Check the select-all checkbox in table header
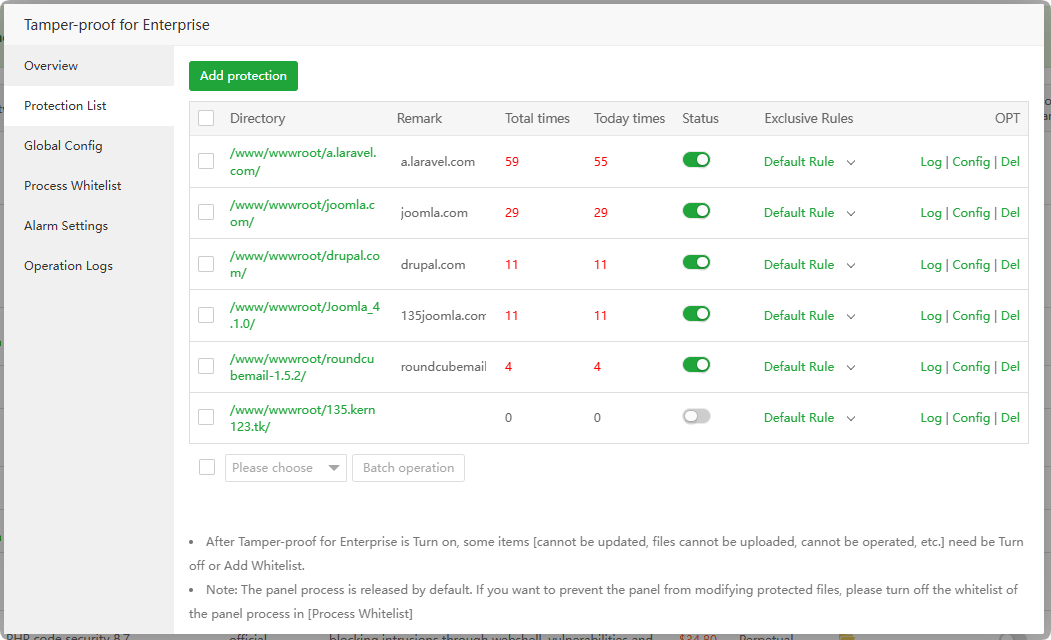The height and width of the screenshot is (640, 1051). tap(206, 118)
